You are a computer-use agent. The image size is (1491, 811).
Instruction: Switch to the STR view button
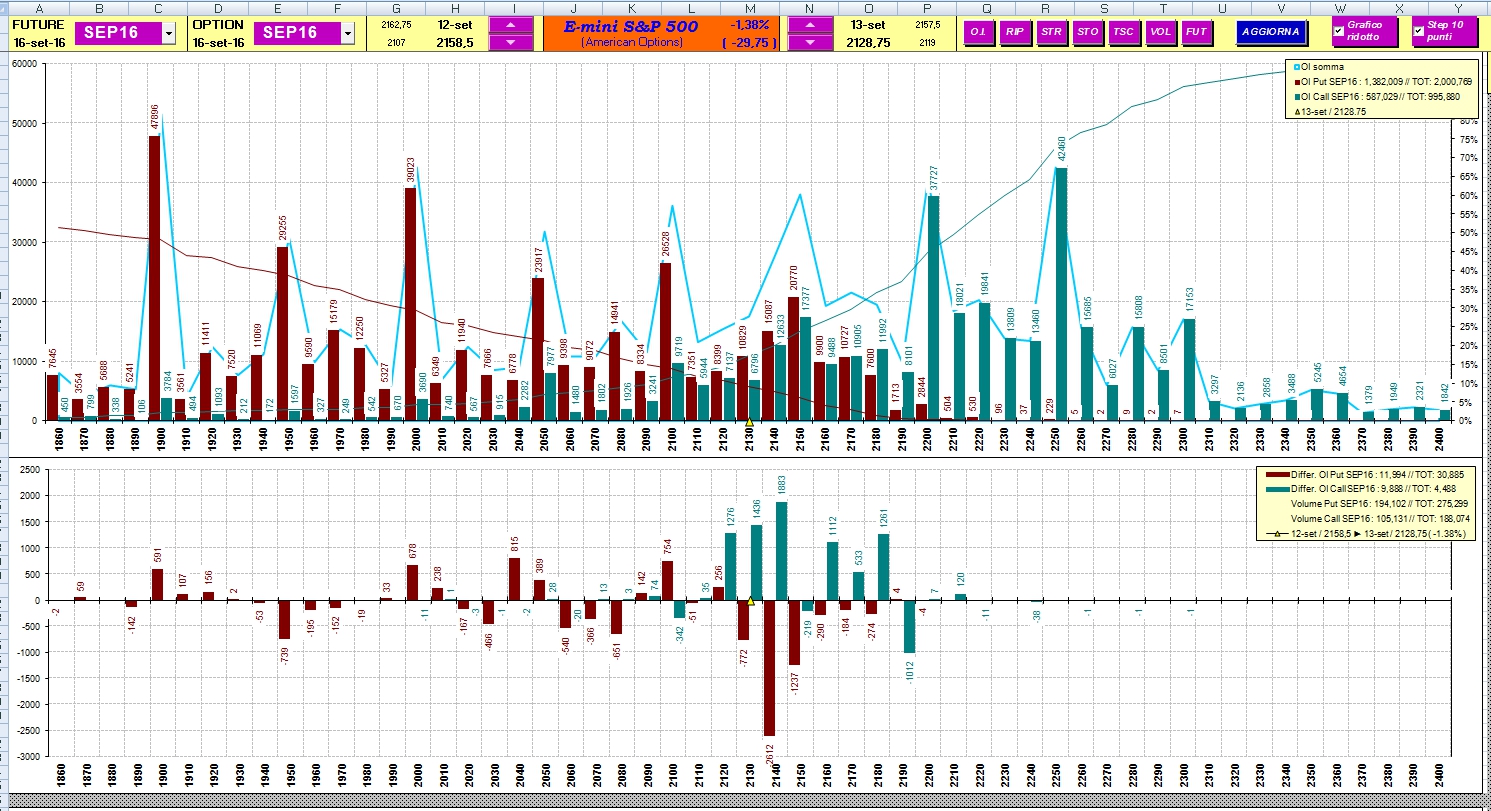[1051, 32]
